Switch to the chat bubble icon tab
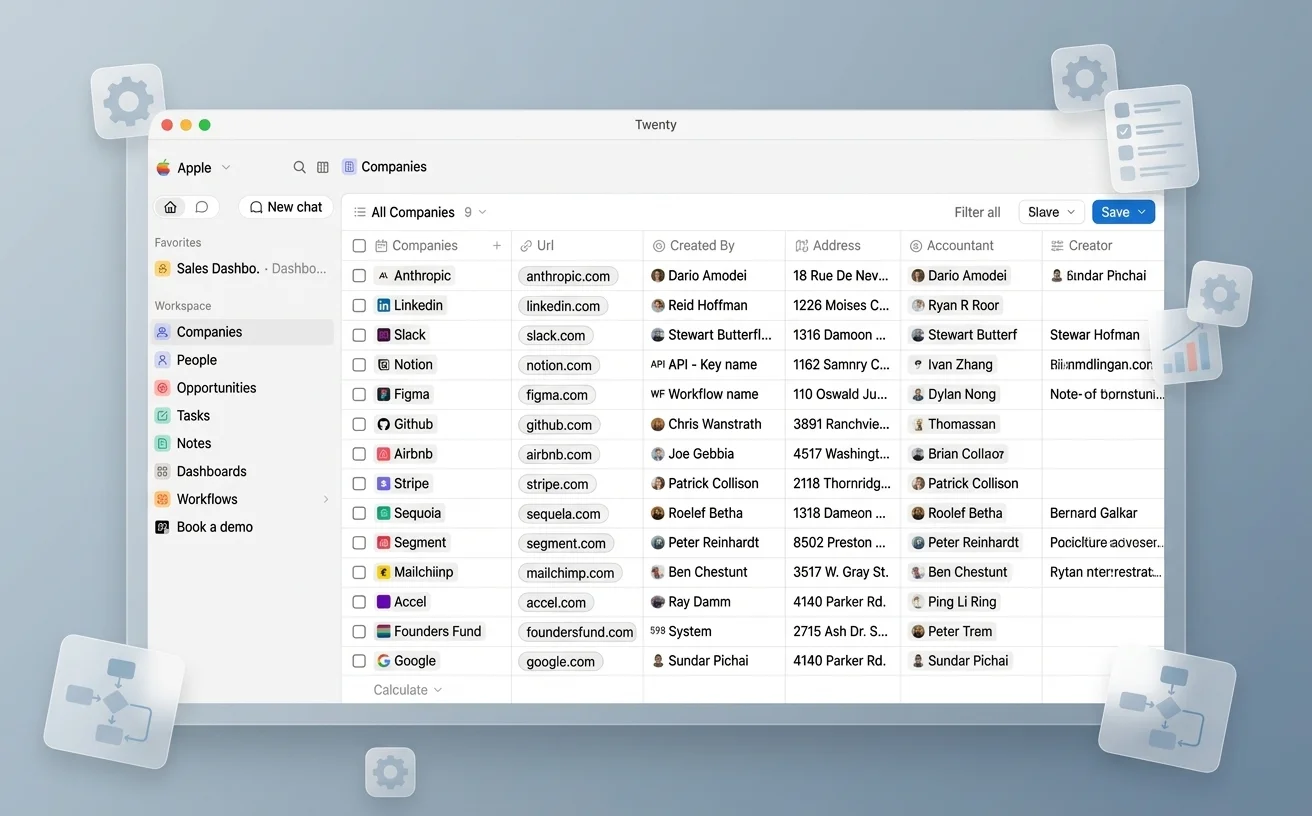Image resolution: width=1312 pixels, height=816 pixels. pos(202,207)
